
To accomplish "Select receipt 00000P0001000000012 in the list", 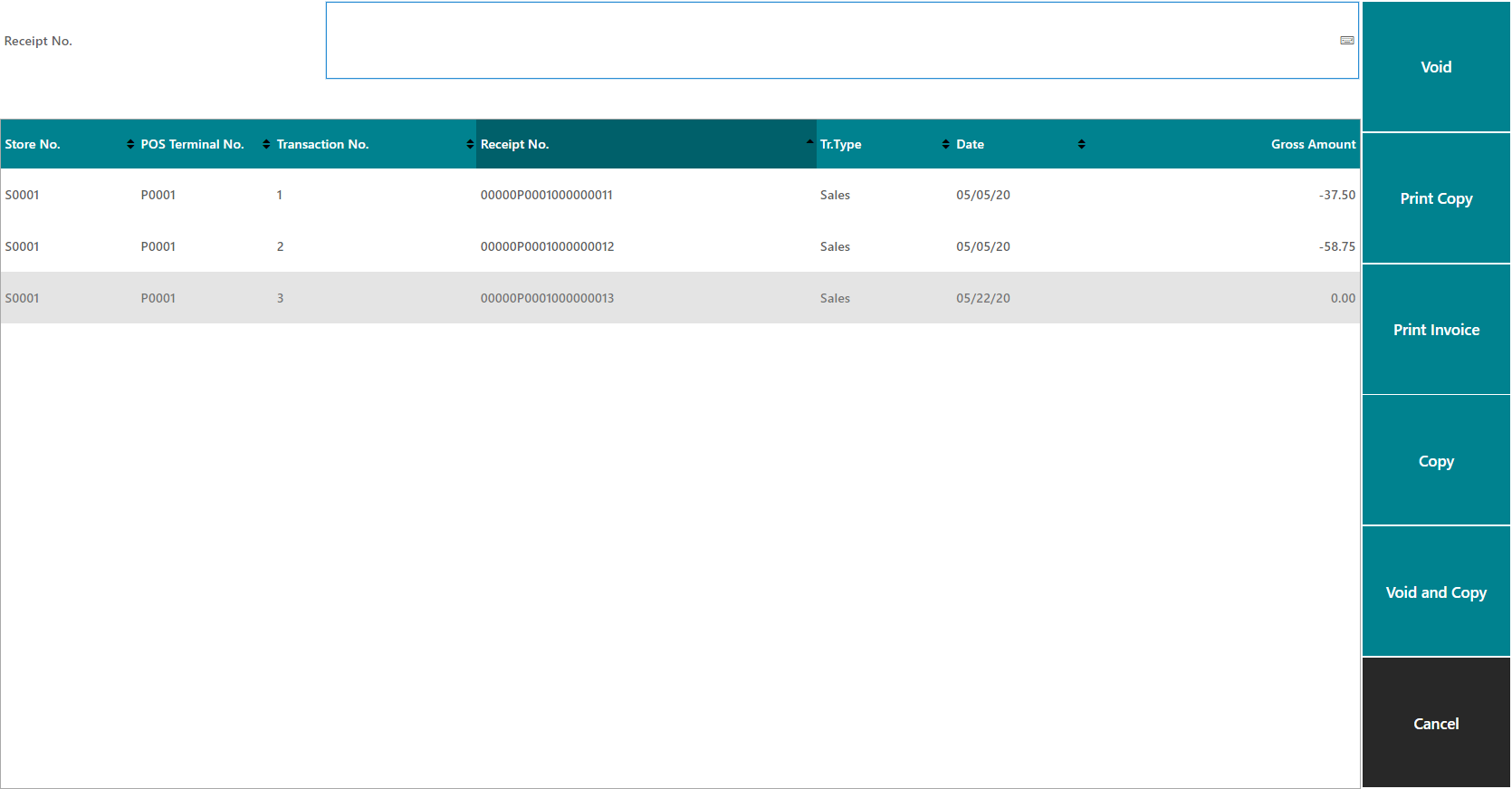I will tap(547, 247).
